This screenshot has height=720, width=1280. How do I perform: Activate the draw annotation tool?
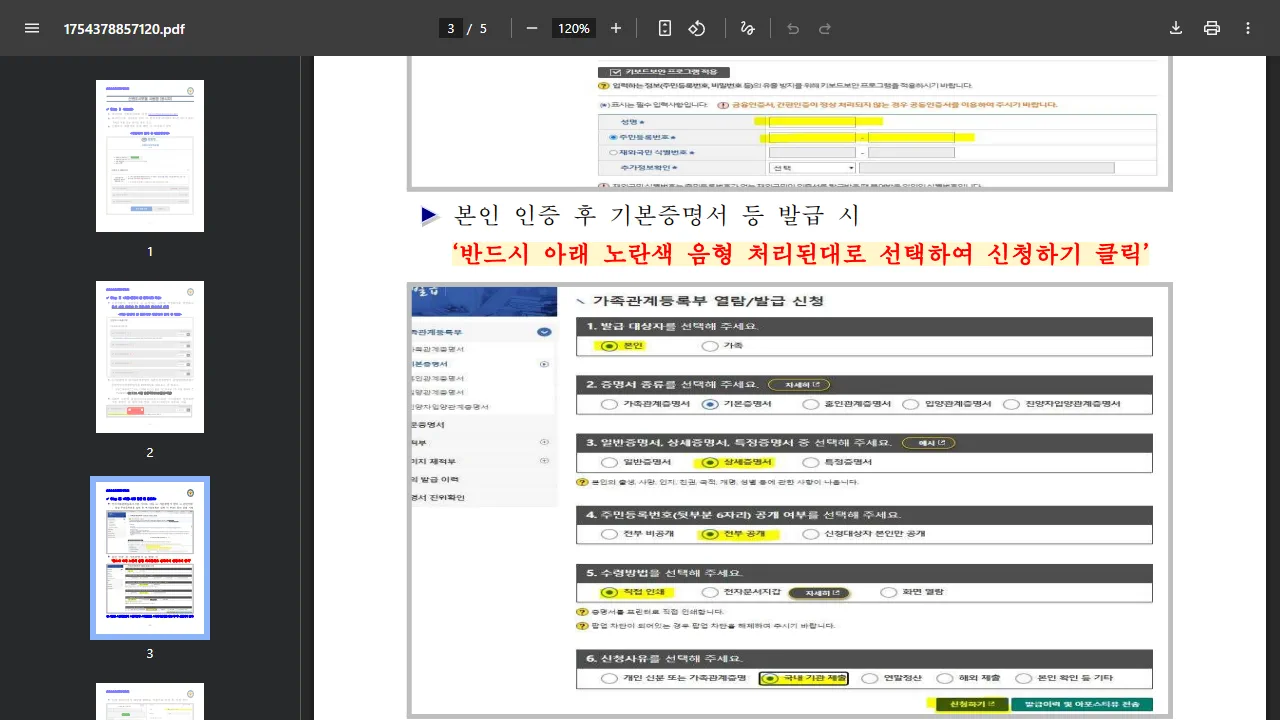[x=747, y=28]
